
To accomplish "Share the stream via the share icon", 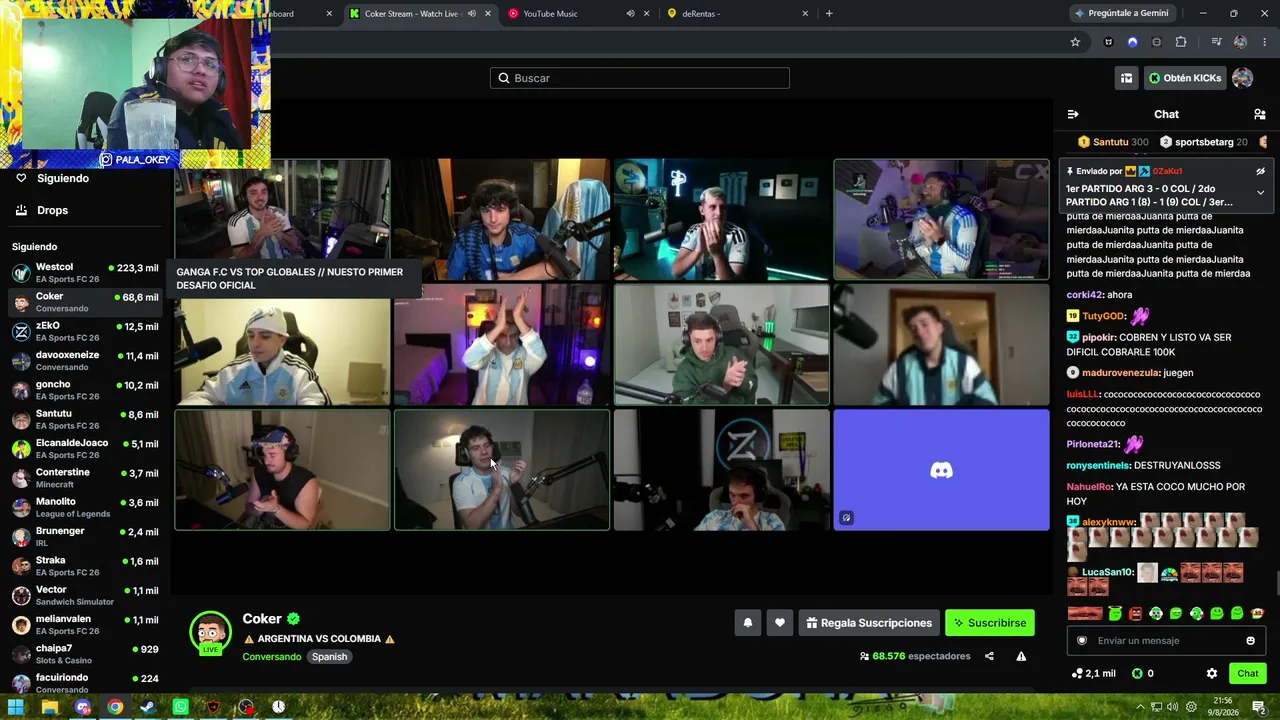I will pyautogui.click(x=989, y=656).
